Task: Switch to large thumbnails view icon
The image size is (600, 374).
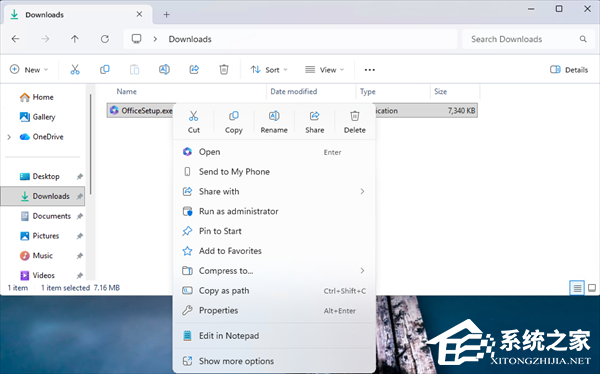Action: click(x=592, y=288)
